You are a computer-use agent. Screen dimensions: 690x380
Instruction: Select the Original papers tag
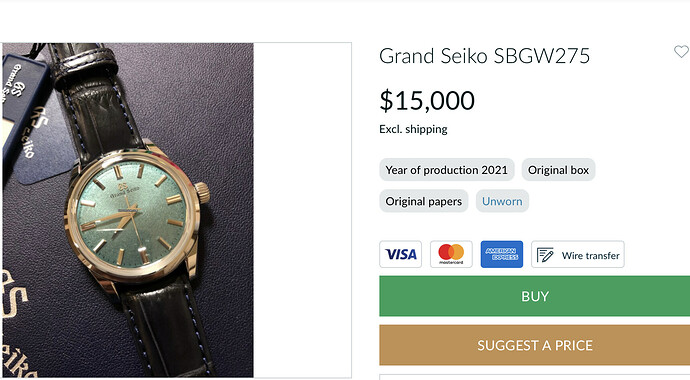coord(424,201)
